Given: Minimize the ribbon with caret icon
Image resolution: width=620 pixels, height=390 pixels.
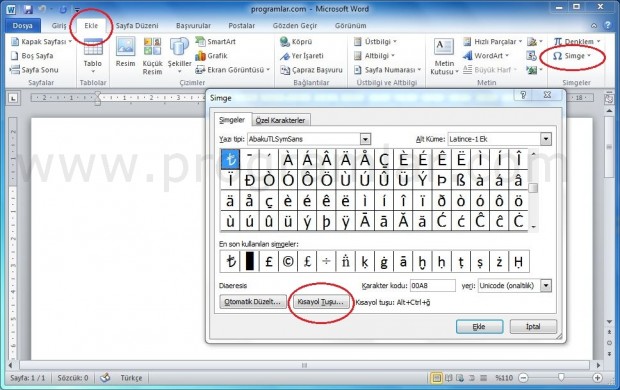Looking at the screenshot, I should click(594, 25).
